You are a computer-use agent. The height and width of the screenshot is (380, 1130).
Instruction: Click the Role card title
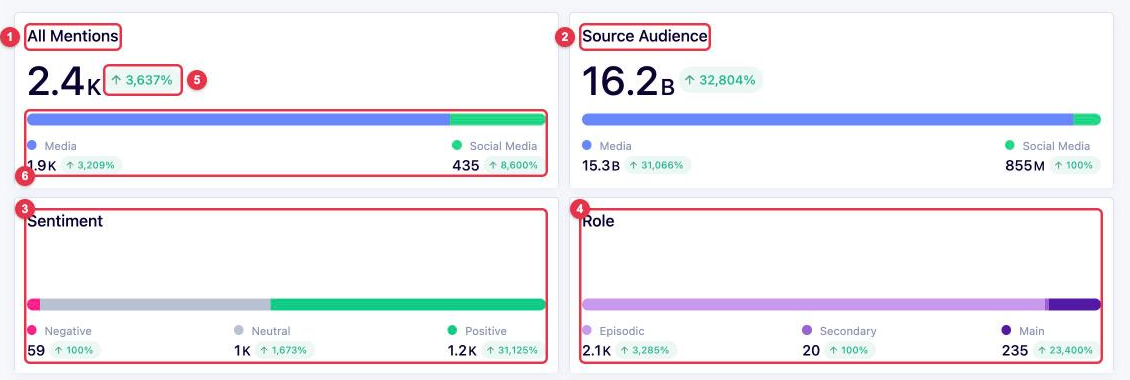[598, 221]
